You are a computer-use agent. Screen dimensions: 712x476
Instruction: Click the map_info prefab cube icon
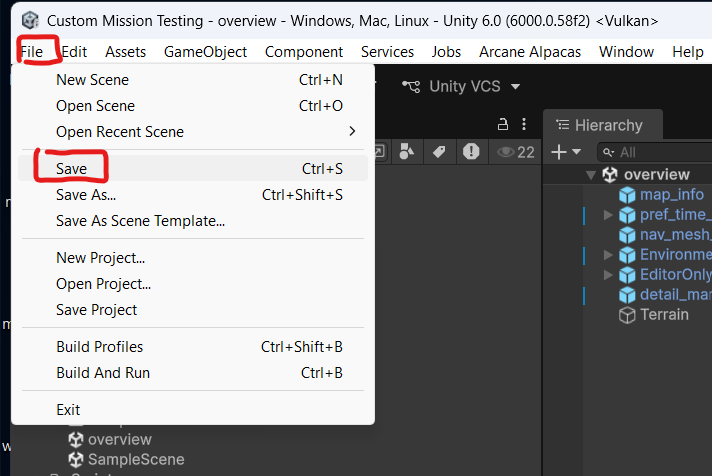[627, 195]
